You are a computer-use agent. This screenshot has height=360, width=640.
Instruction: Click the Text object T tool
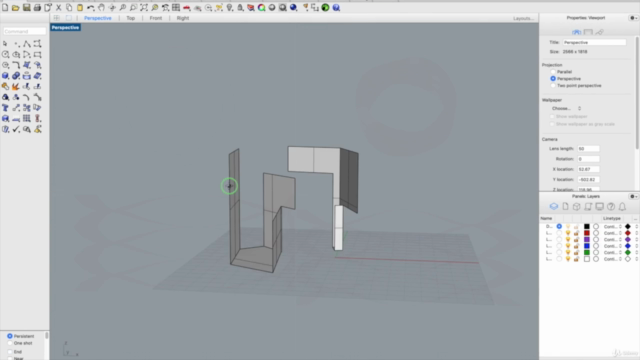[5, 108]
